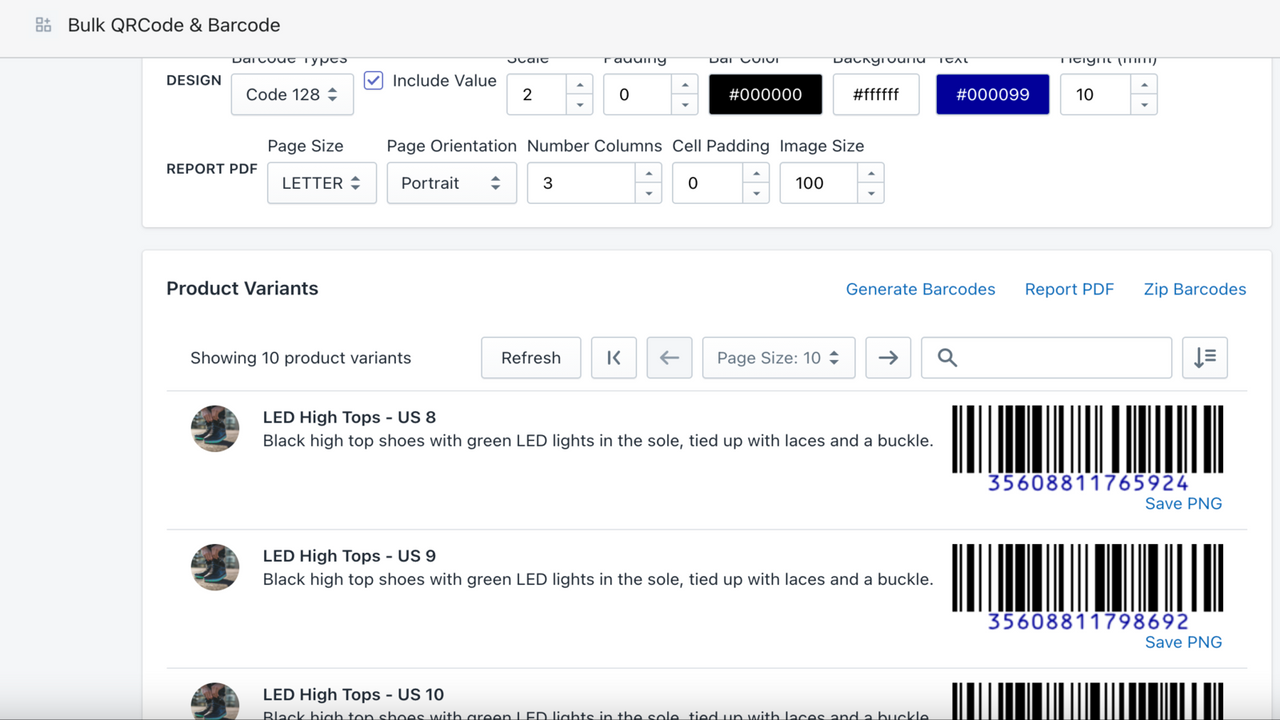Toggle the descending sort order icon
Screen dimensions: 1280x720
click(x=1204, y=357)
